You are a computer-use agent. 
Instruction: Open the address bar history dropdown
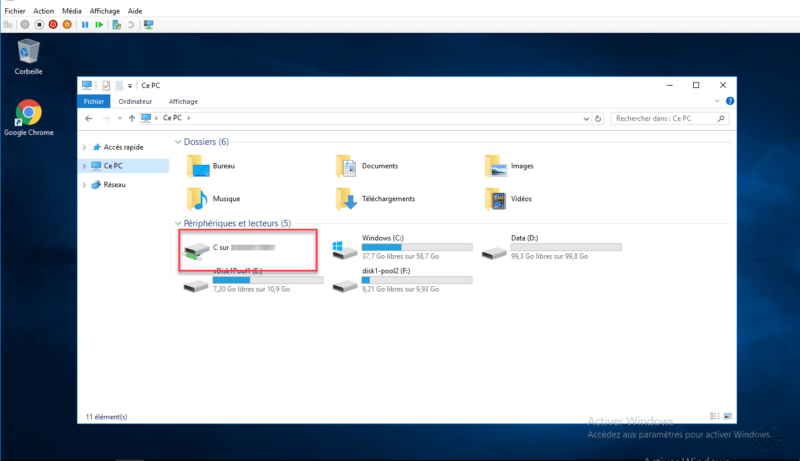pyautogui.click(x=586, y=119)
